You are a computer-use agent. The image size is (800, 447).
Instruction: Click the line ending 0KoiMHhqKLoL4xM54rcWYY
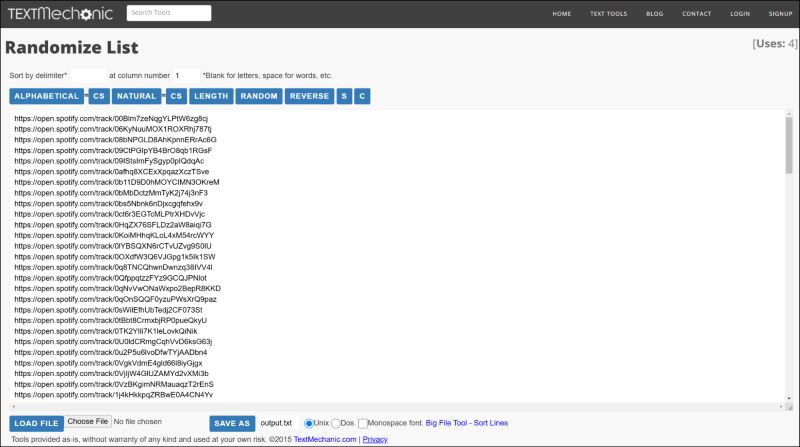point(114,236)
